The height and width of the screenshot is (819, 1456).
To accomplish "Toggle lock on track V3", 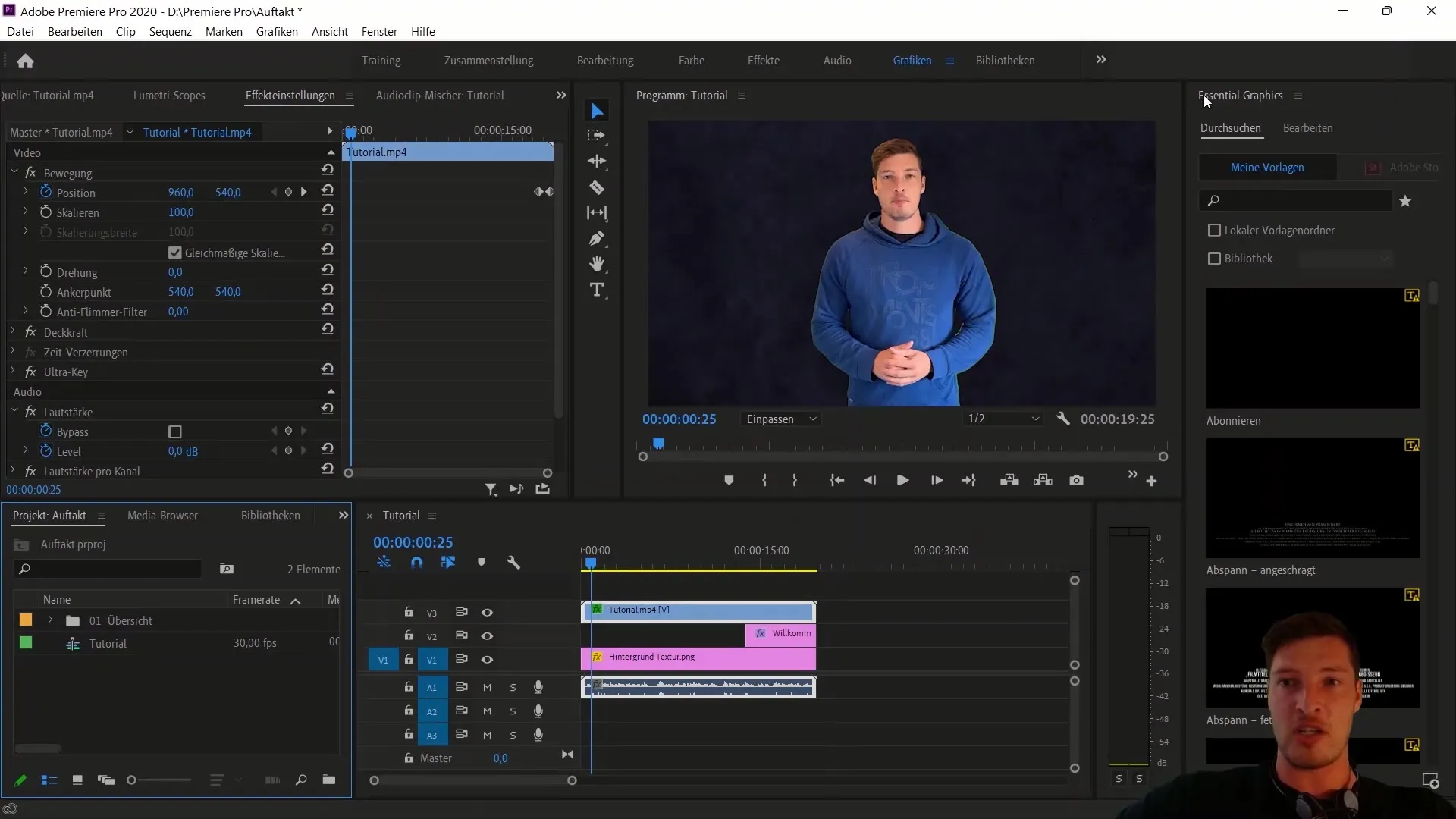I will 409,611.
